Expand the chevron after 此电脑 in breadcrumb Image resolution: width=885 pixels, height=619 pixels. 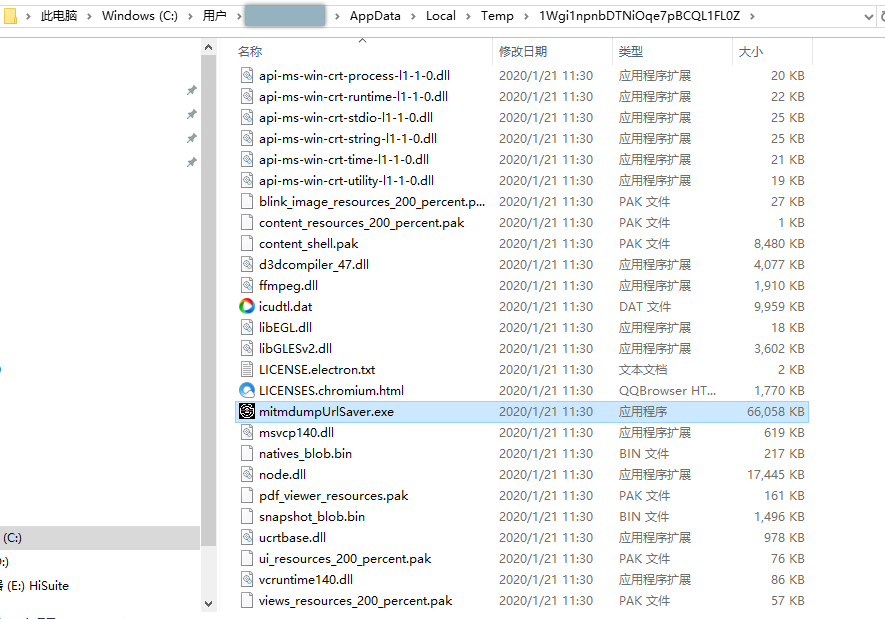point(89,16)
